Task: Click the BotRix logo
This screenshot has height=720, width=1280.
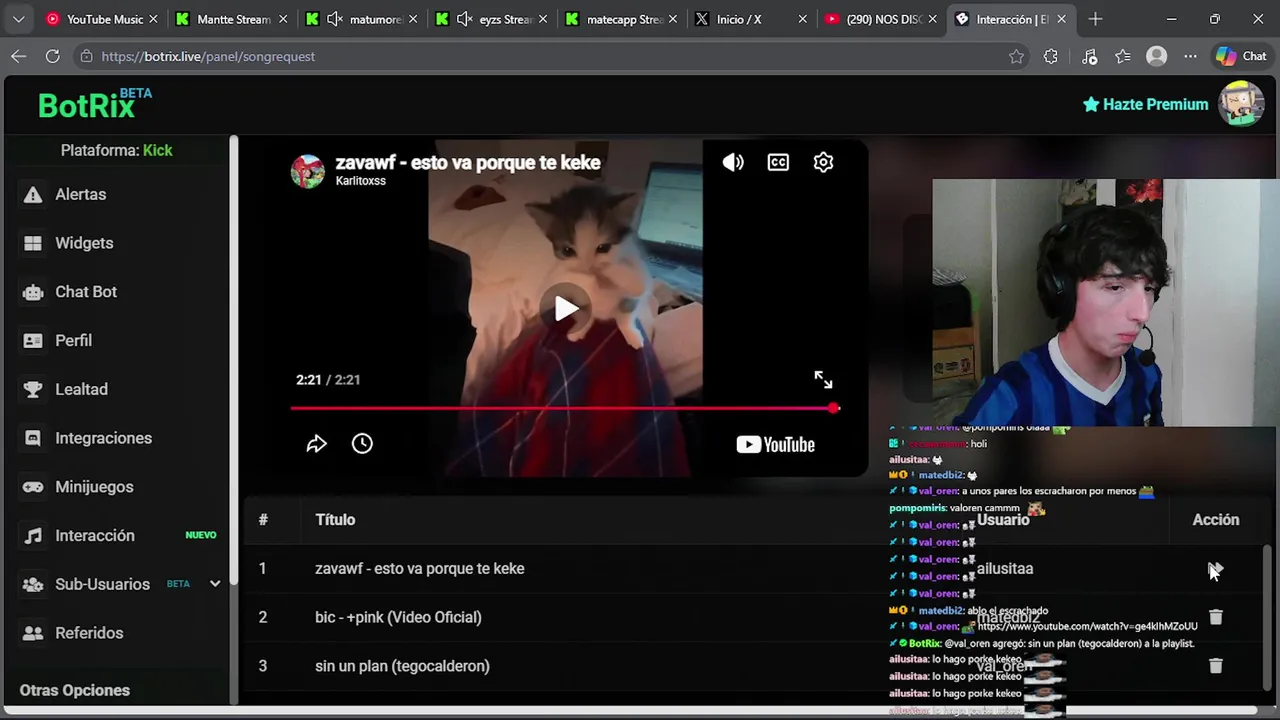Action: click(x=95, y=103)
